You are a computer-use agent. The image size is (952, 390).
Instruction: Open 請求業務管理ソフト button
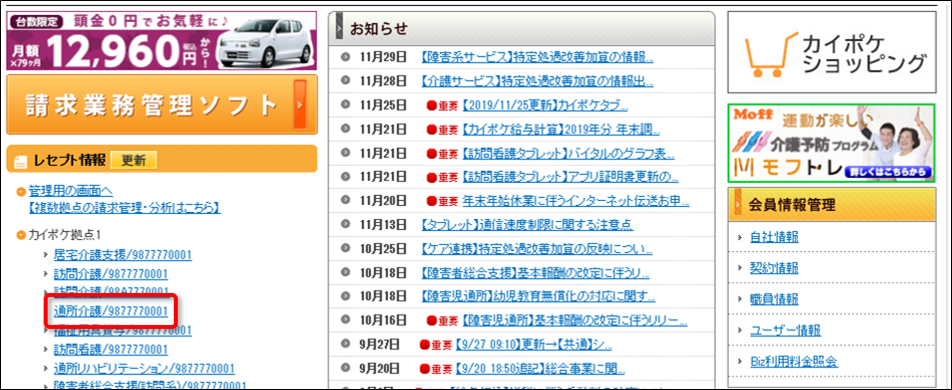(162, 104)
